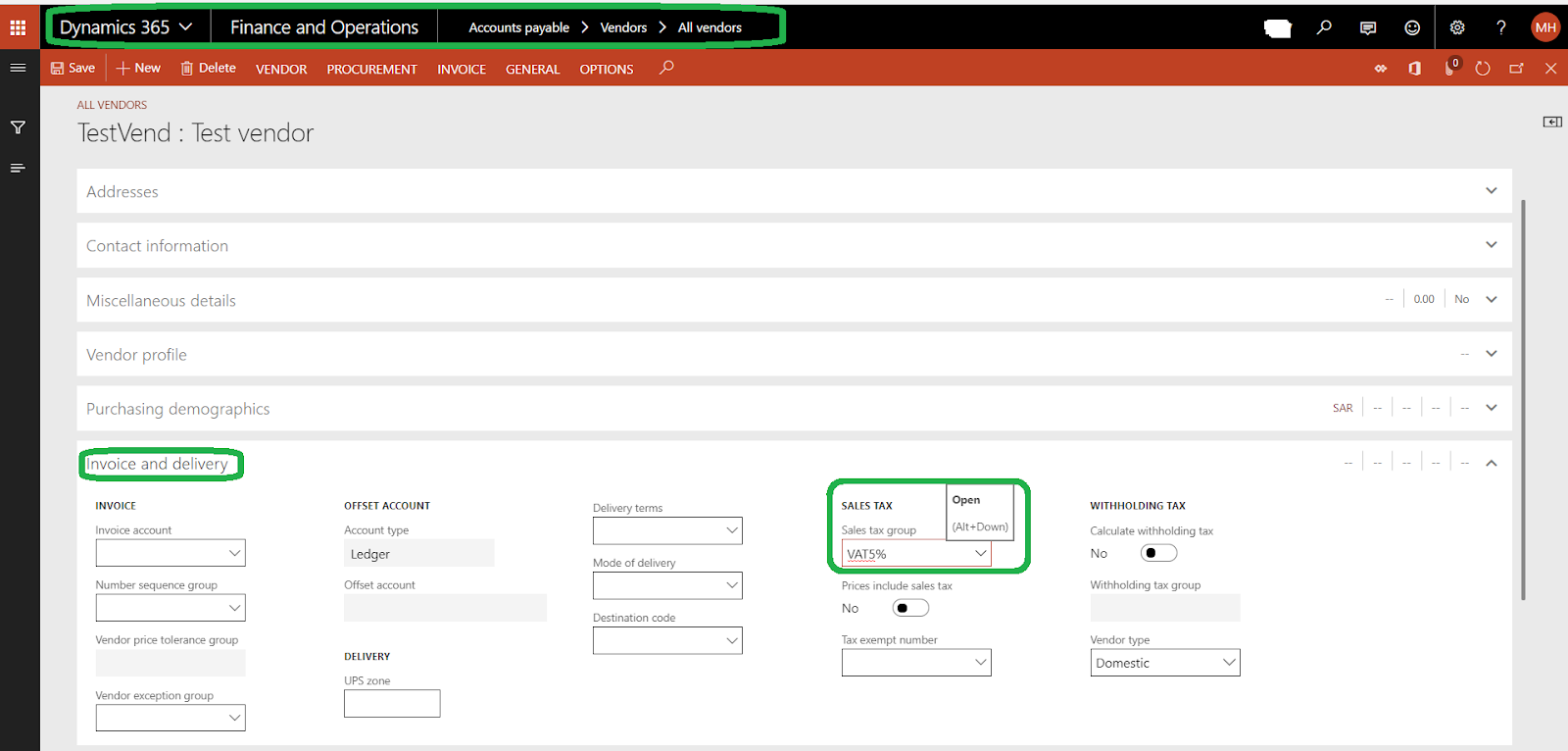This screenshot has width=1568, height=751.
Task: Save the vendor record
Action: [x=73, y=68]
